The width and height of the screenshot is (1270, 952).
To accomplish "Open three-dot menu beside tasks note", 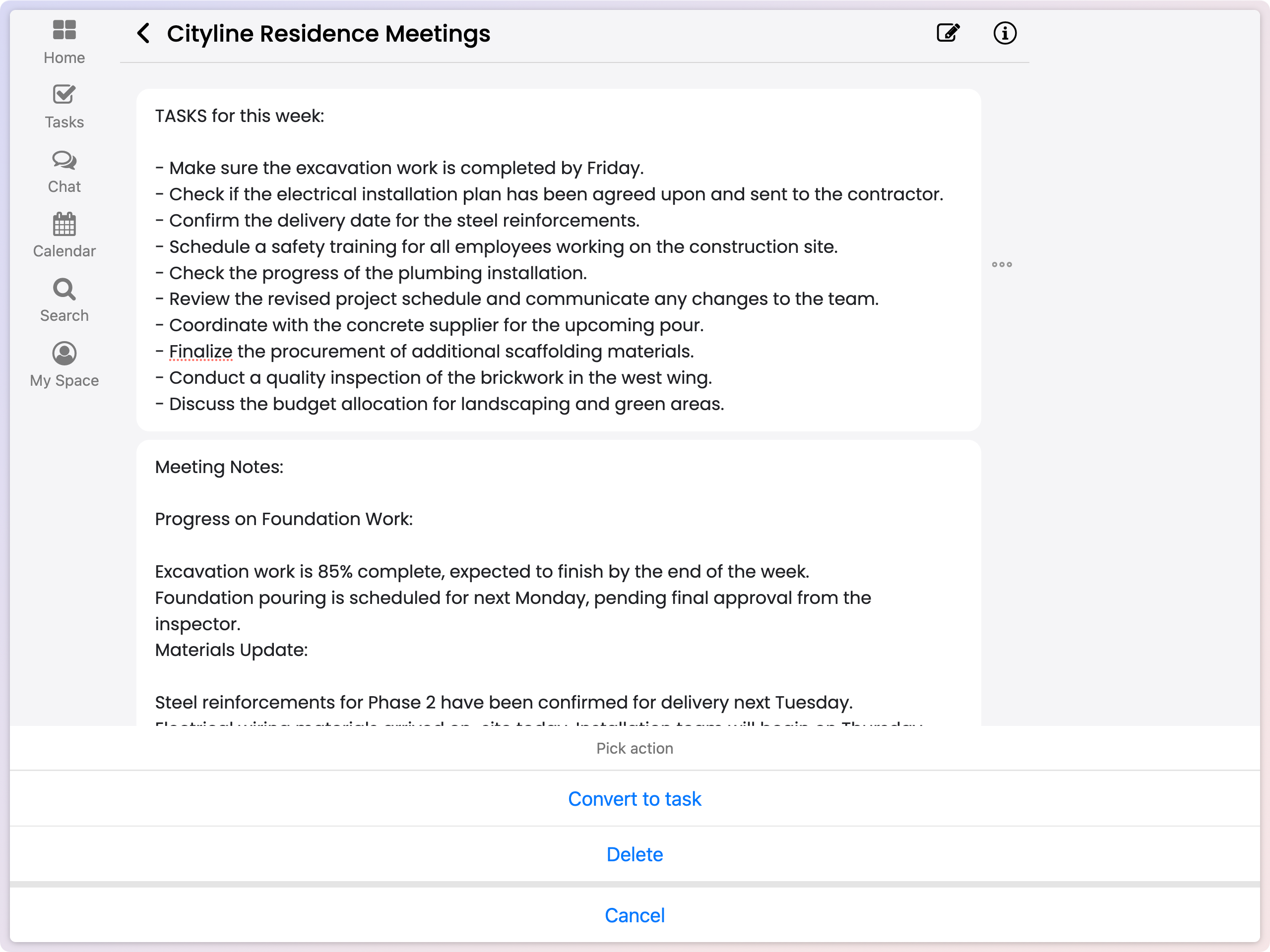I will [1001, 265].
